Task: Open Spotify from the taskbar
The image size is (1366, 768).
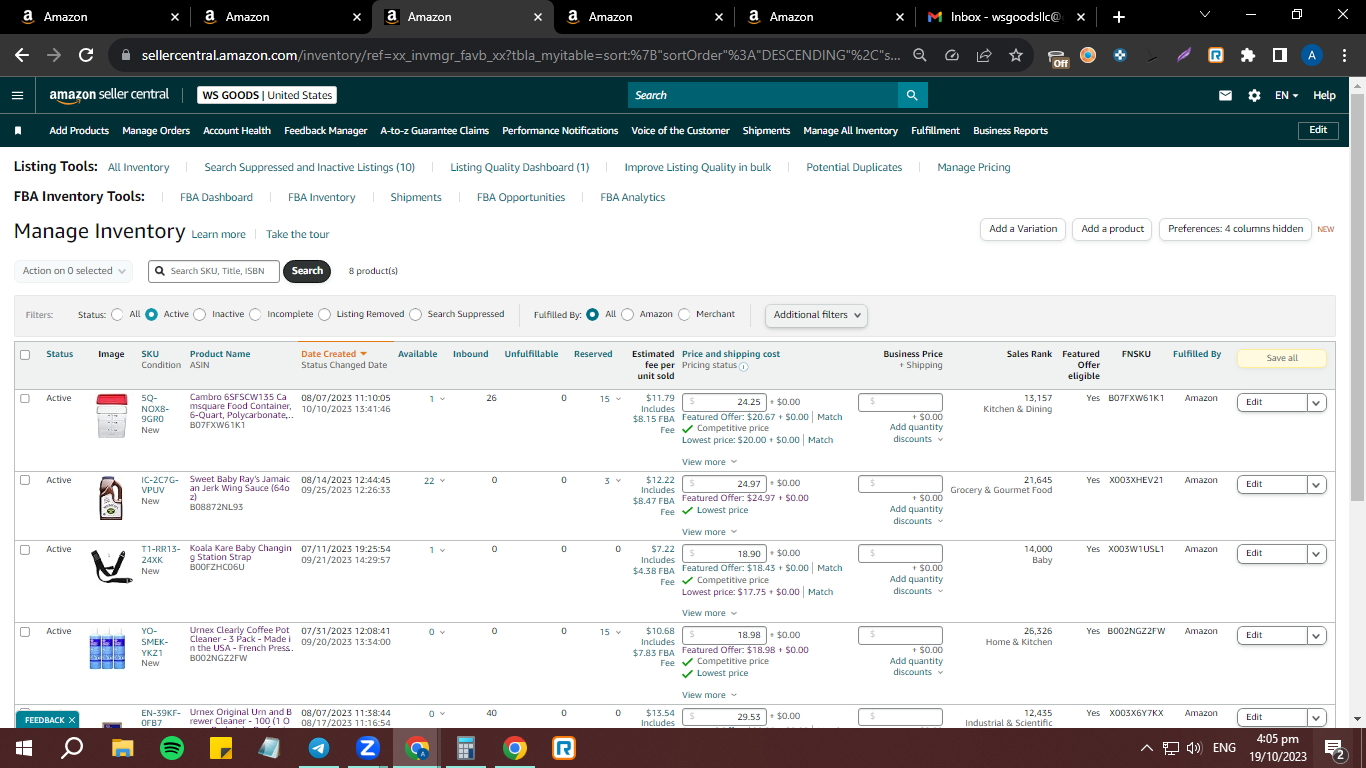Action: [x=172, y=747]
